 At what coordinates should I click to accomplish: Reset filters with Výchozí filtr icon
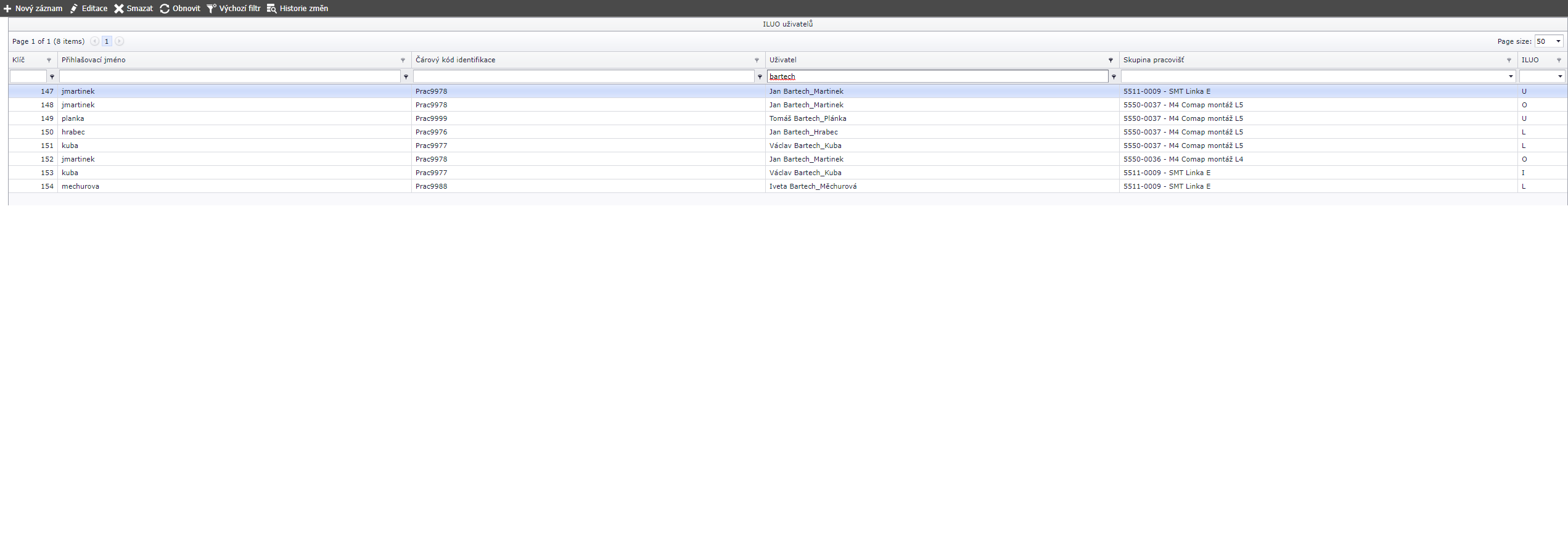tap(211, 9)
